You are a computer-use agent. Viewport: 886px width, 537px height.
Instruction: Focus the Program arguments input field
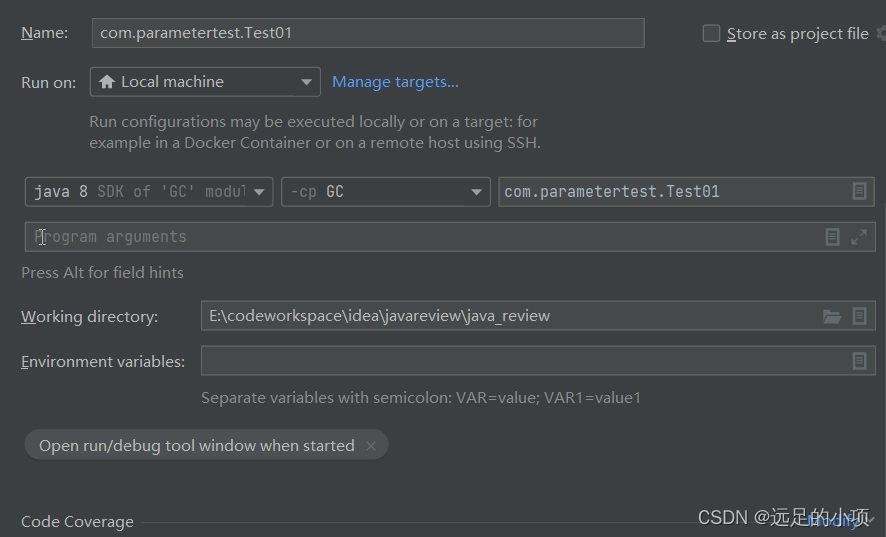click(x=420, y=237)
